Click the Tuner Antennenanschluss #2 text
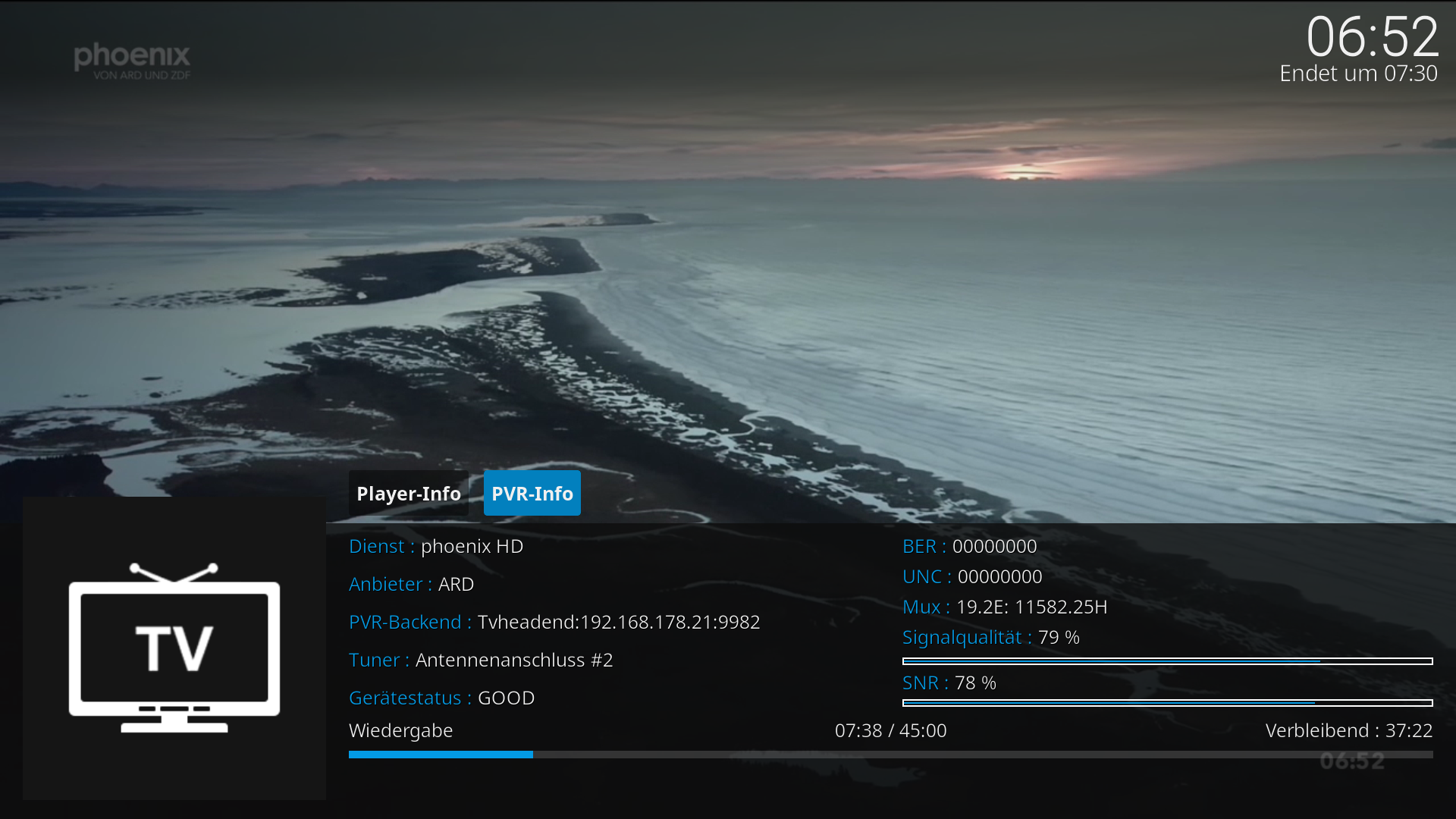Screen dimensions: 1456x819 (514, 660)
